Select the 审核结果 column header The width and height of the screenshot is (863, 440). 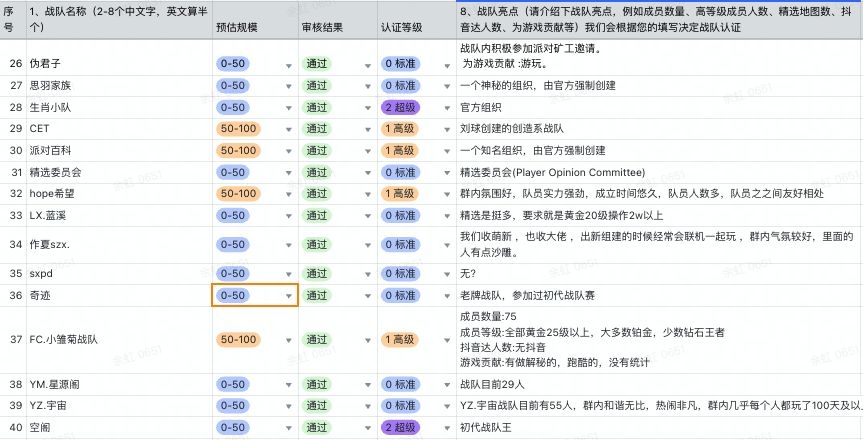338,20
